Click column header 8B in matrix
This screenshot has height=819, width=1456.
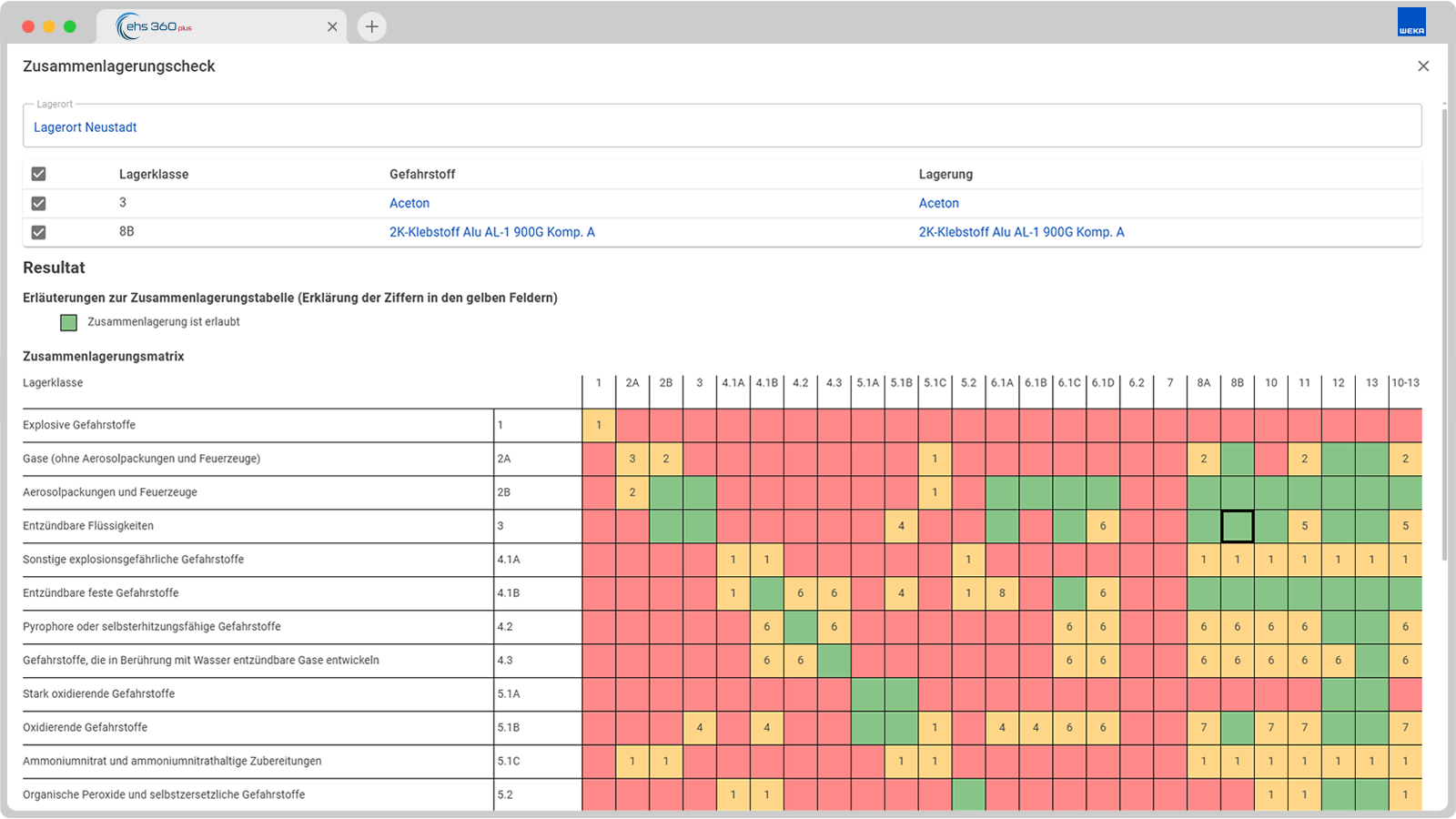[x=1237, y=383]
